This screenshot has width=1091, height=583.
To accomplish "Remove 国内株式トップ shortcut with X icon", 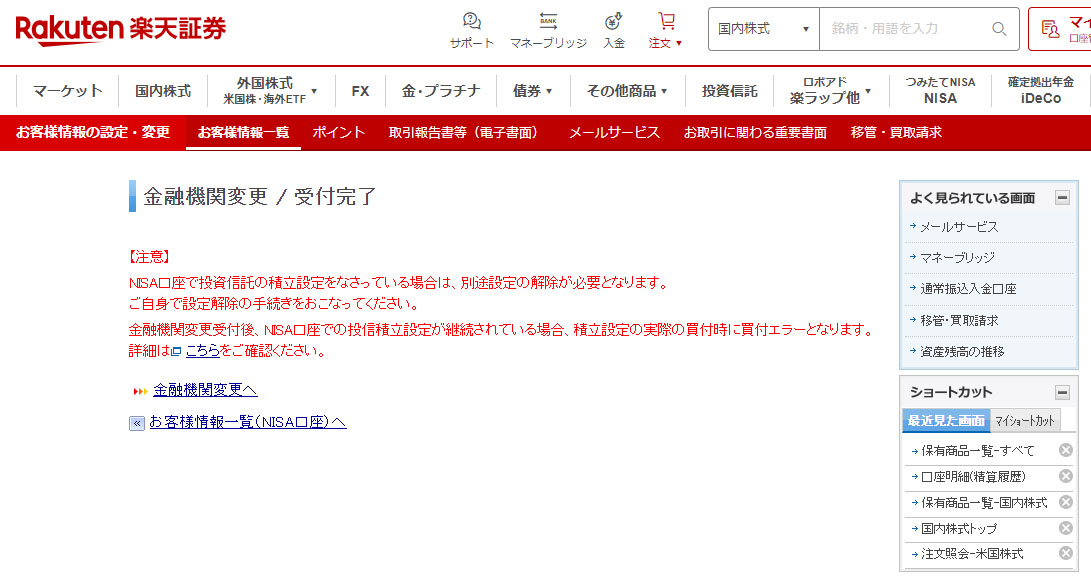I will [1066, 528].
